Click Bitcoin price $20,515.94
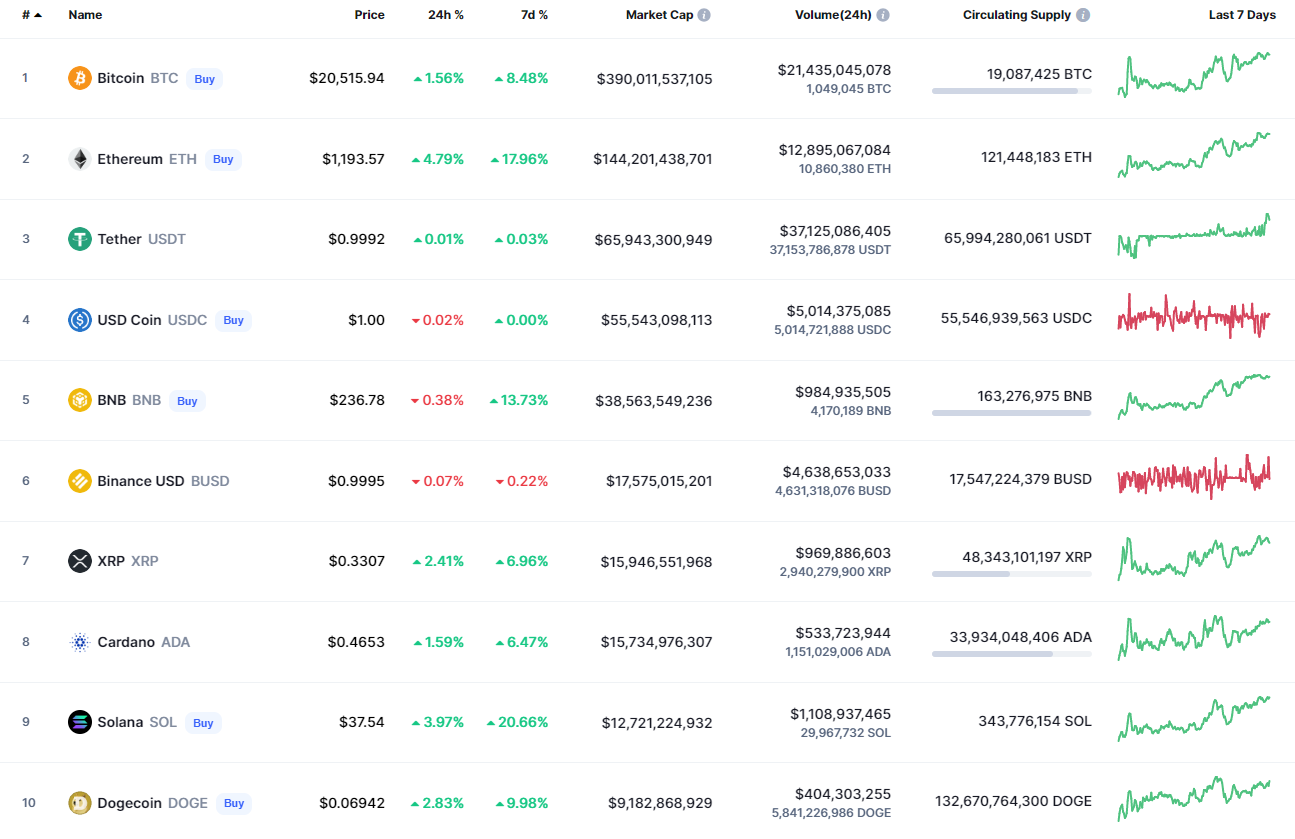The width and height of the screenshot is (1295, 839). click(x=347, y=78)
